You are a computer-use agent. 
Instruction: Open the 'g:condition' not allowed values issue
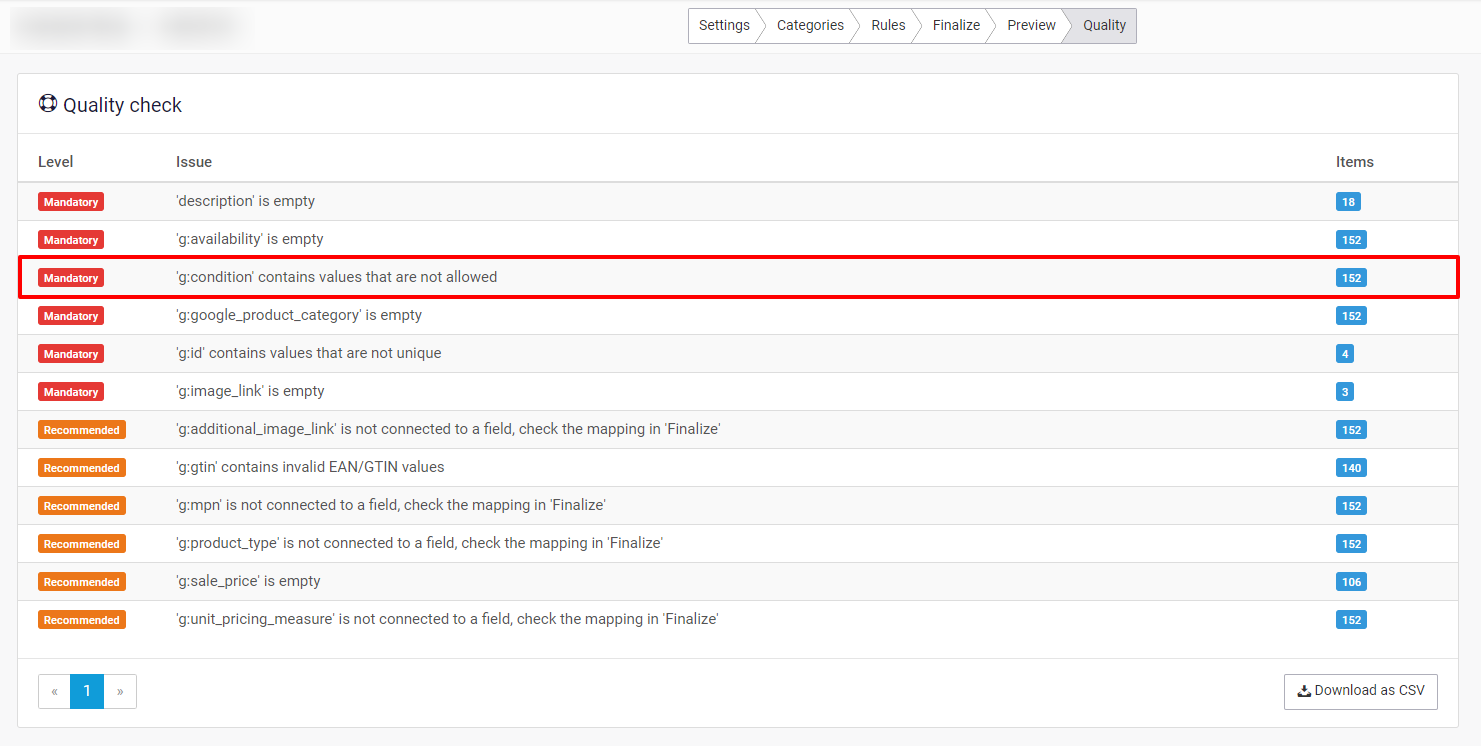coord(336,277)
